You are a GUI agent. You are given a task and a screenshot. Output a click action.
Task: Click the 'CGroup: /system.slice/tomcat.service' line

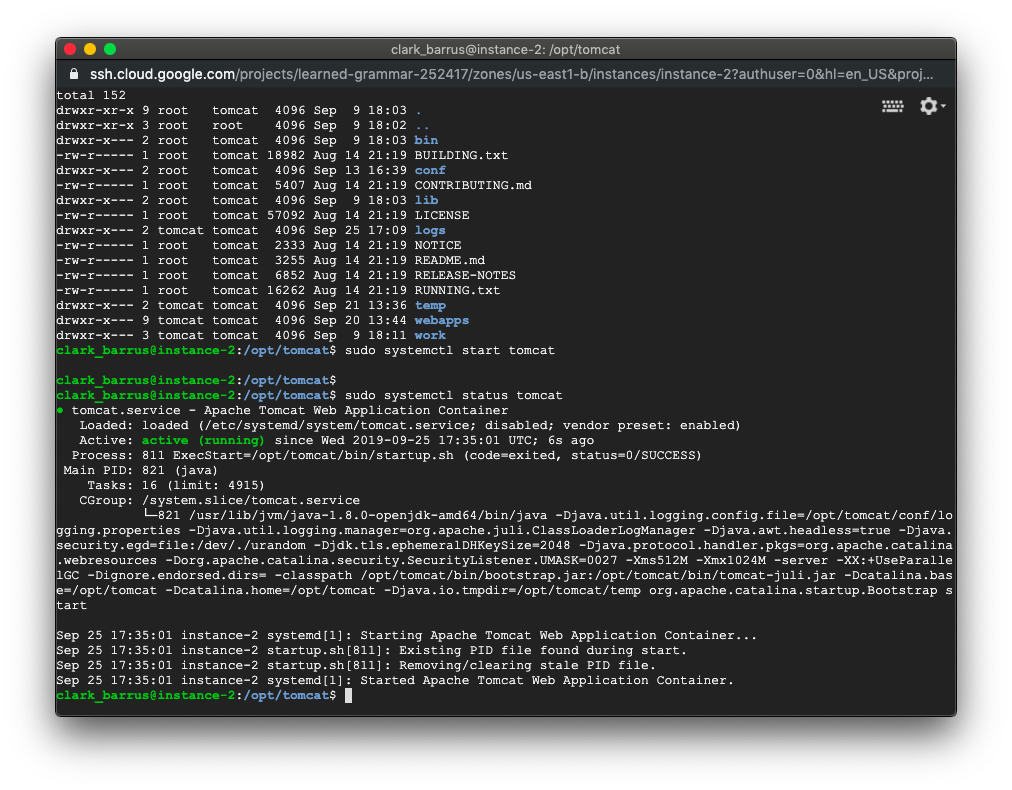[x=219, y=500]
